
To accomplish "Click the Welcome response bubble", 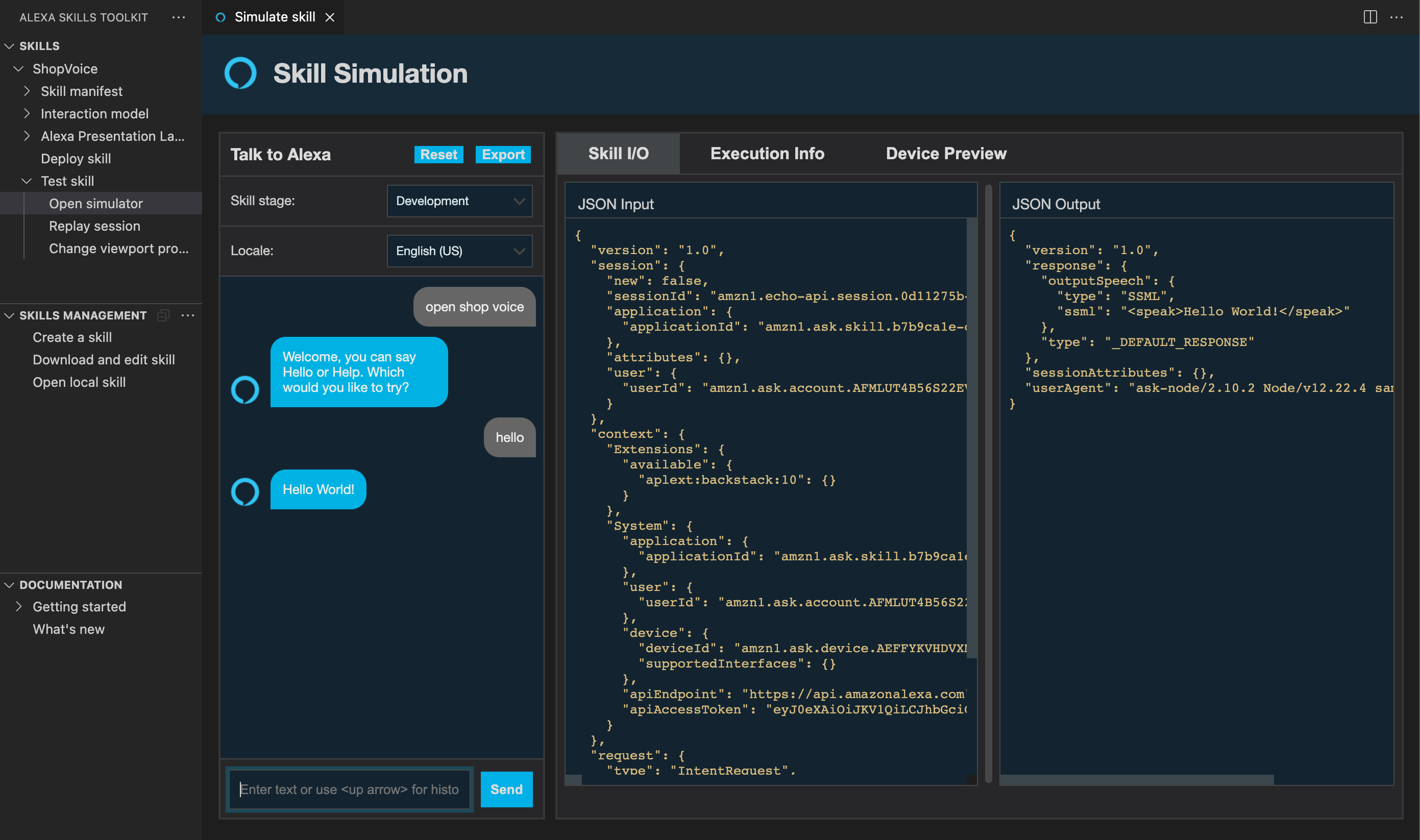I will tap(359, 372).
